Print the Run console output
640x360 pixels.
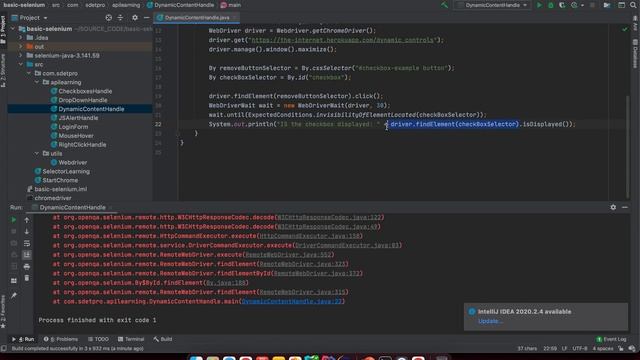point(27,267)
